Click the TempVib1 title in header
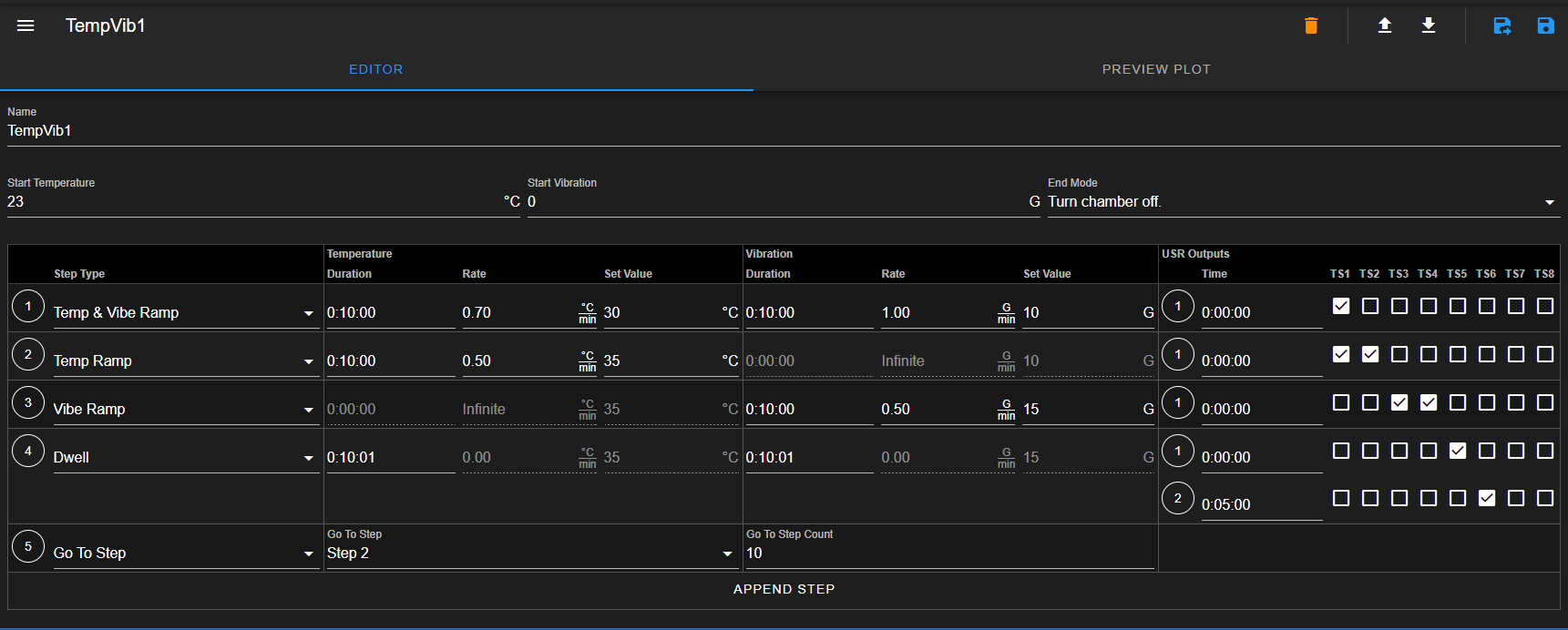 click(x=106, y=25)
